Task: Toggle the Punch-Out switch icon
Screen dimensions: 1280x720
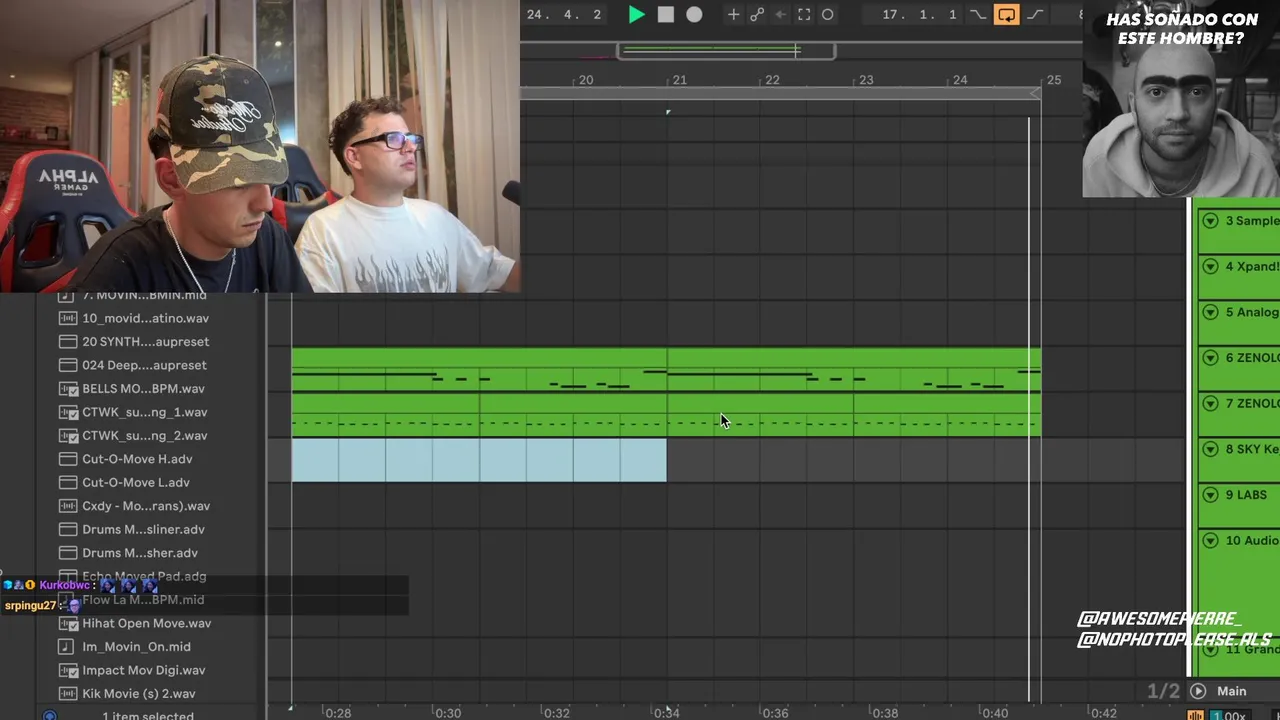Action: tap(1035, 15)
